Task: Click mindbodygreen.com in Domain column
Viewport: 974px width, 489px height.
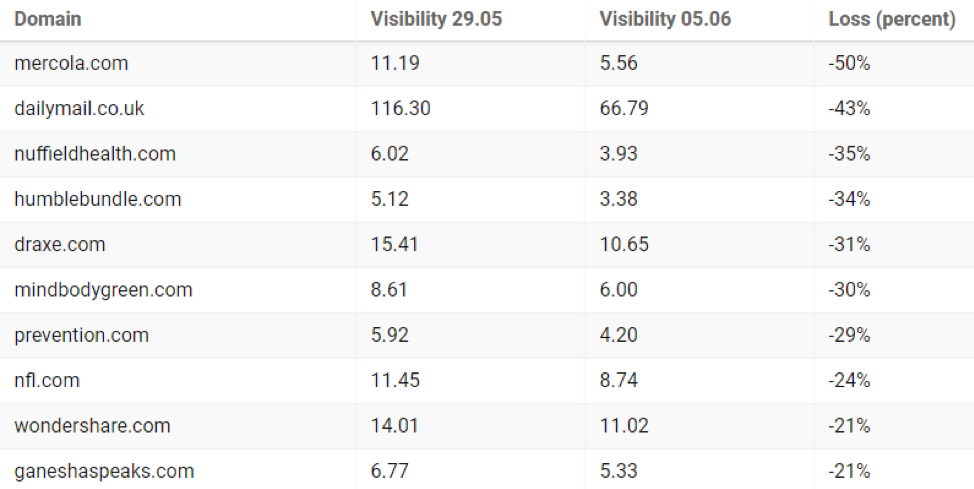Action: [x=103, y=290]
